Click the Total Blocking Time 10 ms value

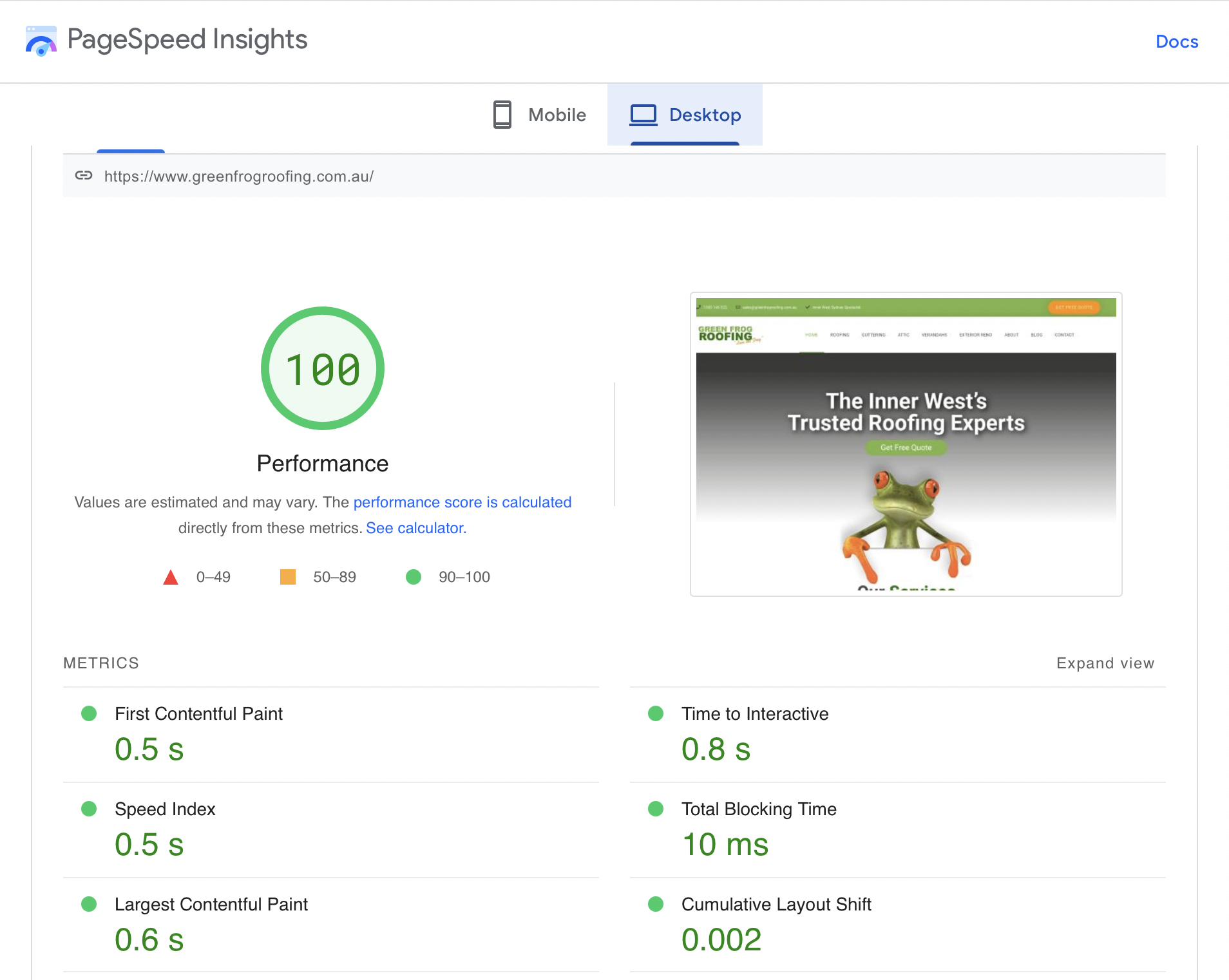(x=725, y=844)
